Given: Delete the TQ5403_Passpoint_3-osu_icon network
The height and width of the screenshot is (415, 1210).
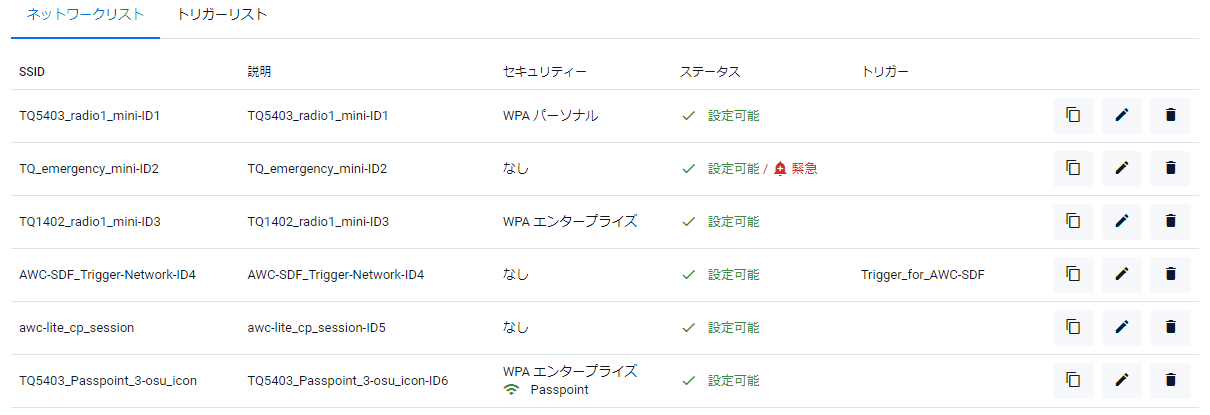Looking at the screenshot, I should (x=1170, y=379).
